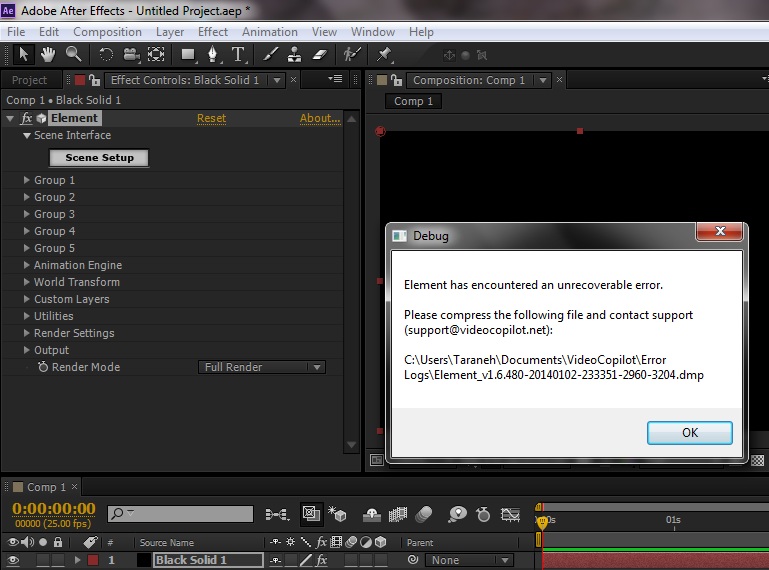The width and height of the screenshot is (769, 570).
Task: Open the composition mini-flowchart in timeline
Action: 278,514
